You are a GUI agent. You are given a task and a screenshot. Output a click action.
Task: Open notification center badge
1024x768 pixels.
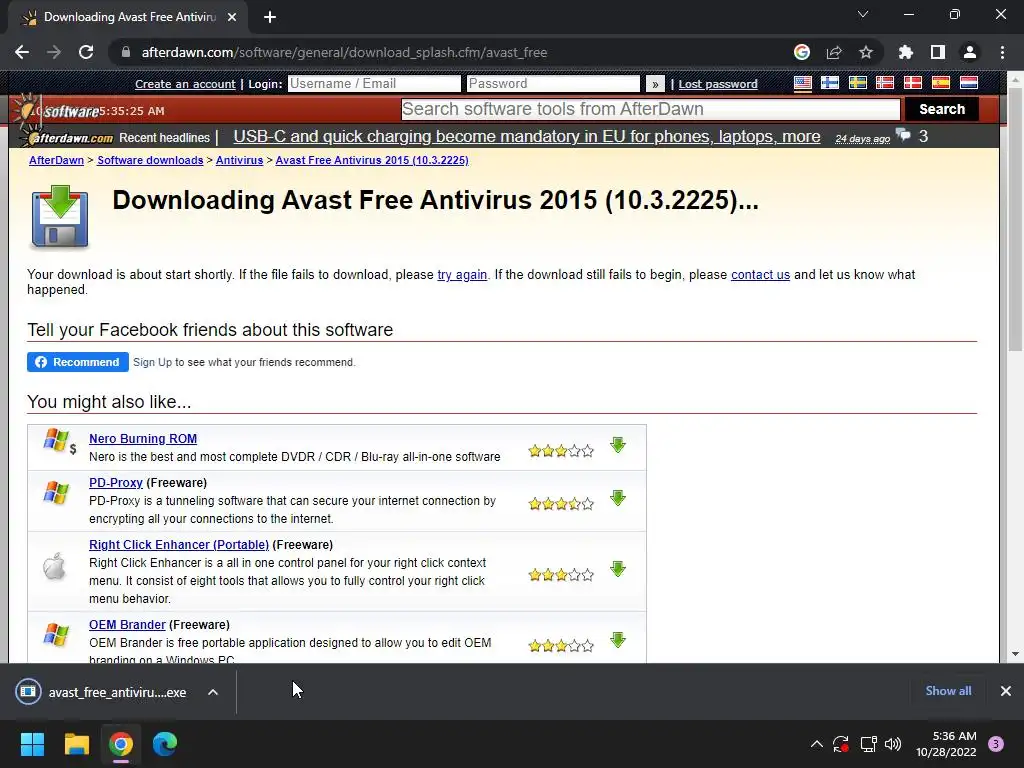(996, 744)
